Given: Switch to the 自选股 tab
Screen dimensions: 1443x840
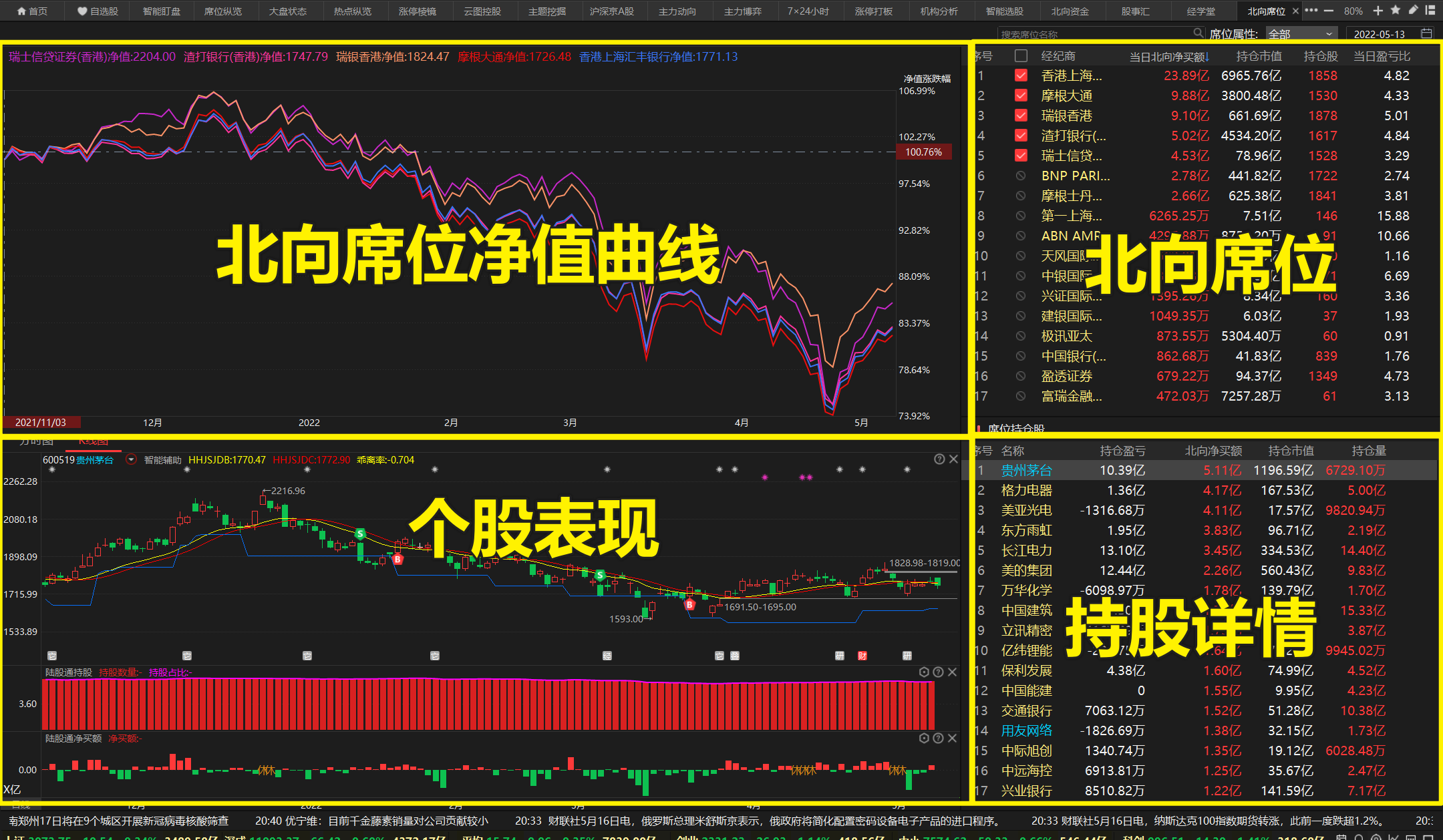Looking at the screenshot, I should coord(98,11).
